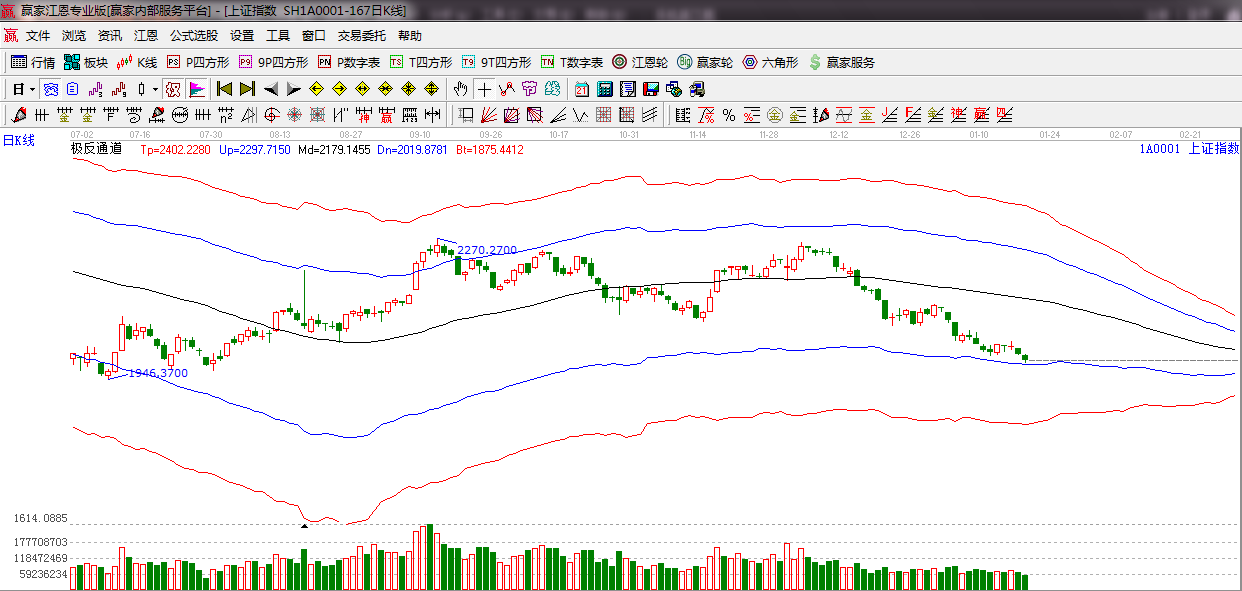Toggle the crosshair cursor mode

click(x=484, y=89)
